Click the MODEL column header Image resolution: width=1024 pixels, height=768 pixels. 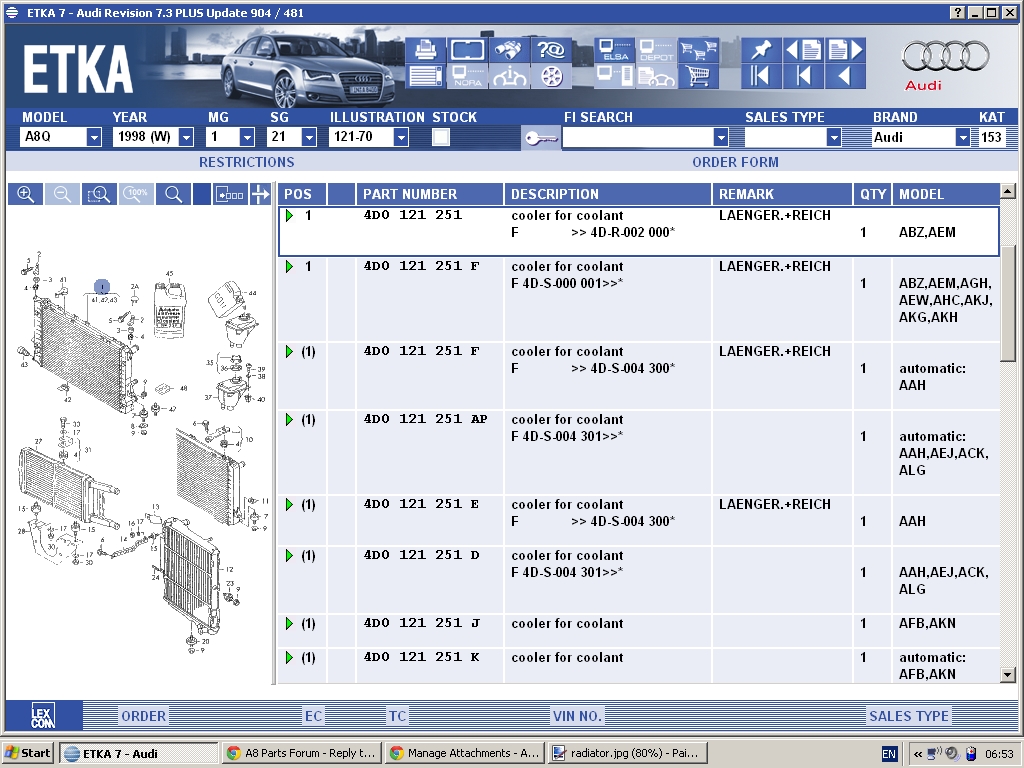946,194
